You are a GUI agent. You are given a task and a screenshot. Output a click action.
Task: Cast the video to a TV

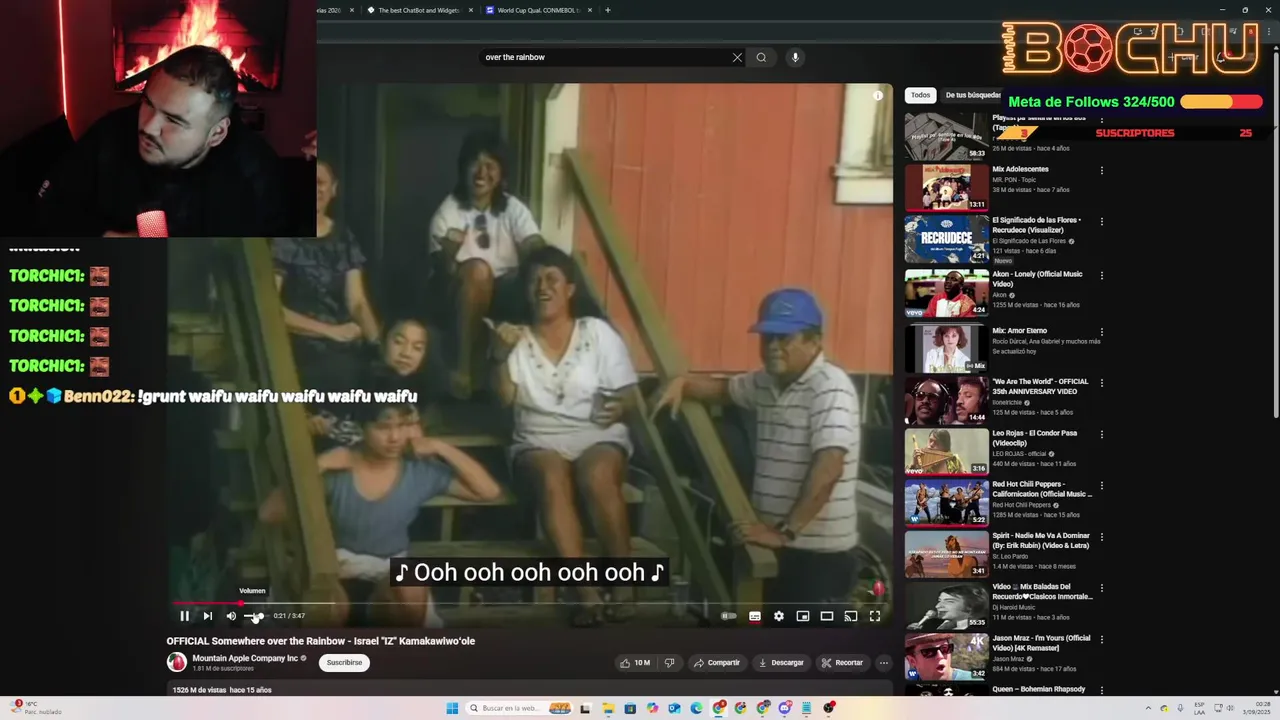point(851,616)
